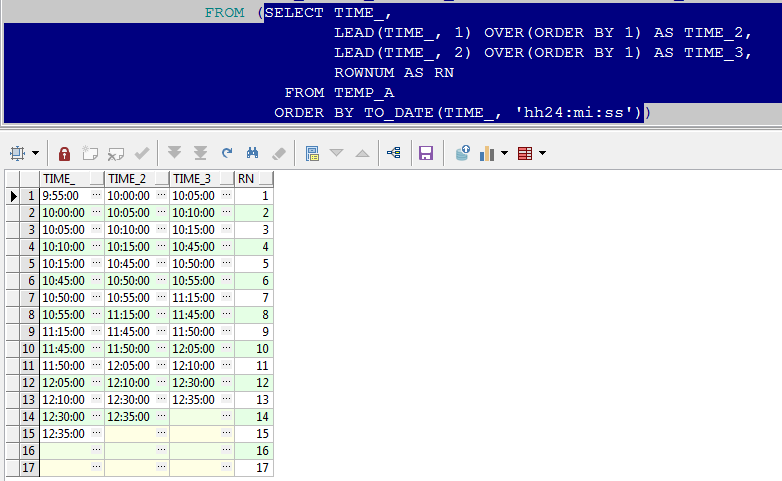Click the RN cell containing 10
The image size is (782, 481).
[x=254, y=348]
